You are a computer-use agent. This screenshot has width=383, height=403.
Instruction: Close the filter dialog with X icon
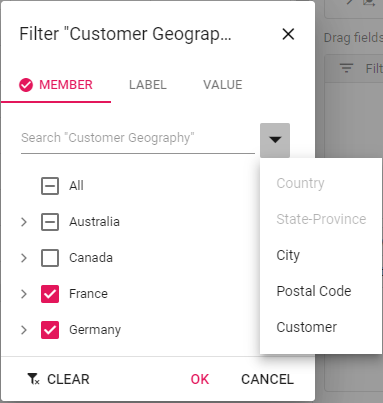pos(288,34)
